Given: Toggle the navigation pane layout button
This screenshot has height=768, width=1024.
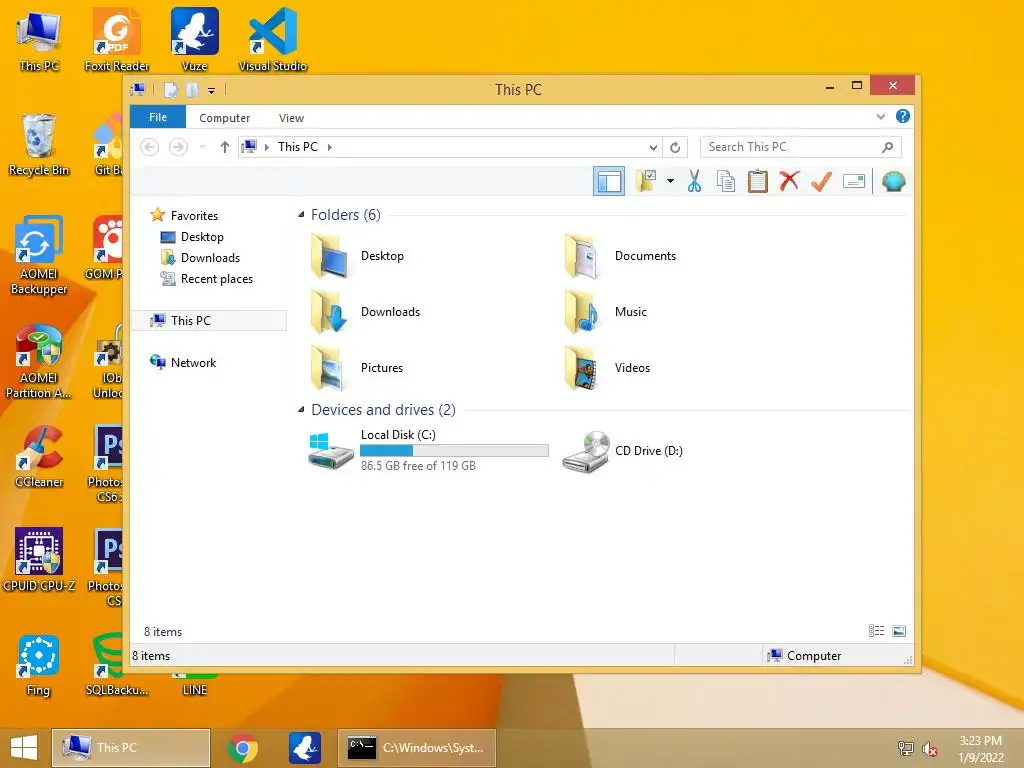Looking at the screenshot, I should [609, 182].
